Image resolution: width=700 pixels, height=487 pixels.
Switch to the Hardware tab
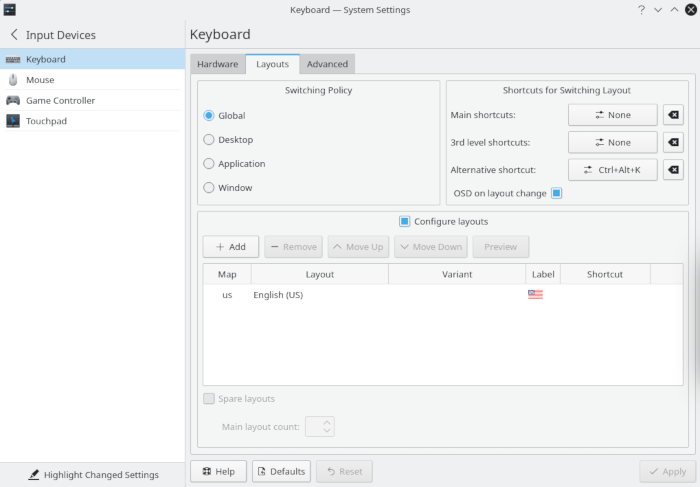coord(217,64)
